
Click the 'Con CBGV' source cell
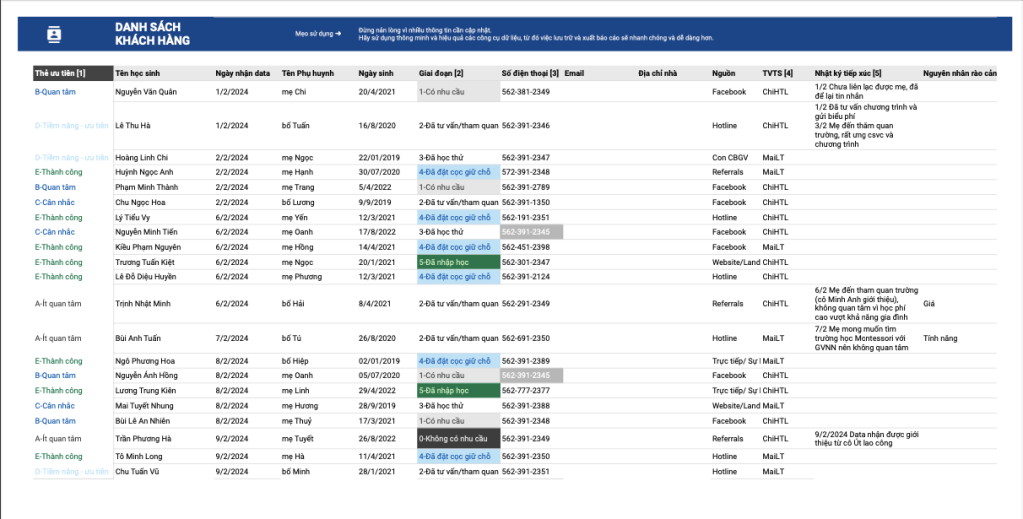point(729,158)
